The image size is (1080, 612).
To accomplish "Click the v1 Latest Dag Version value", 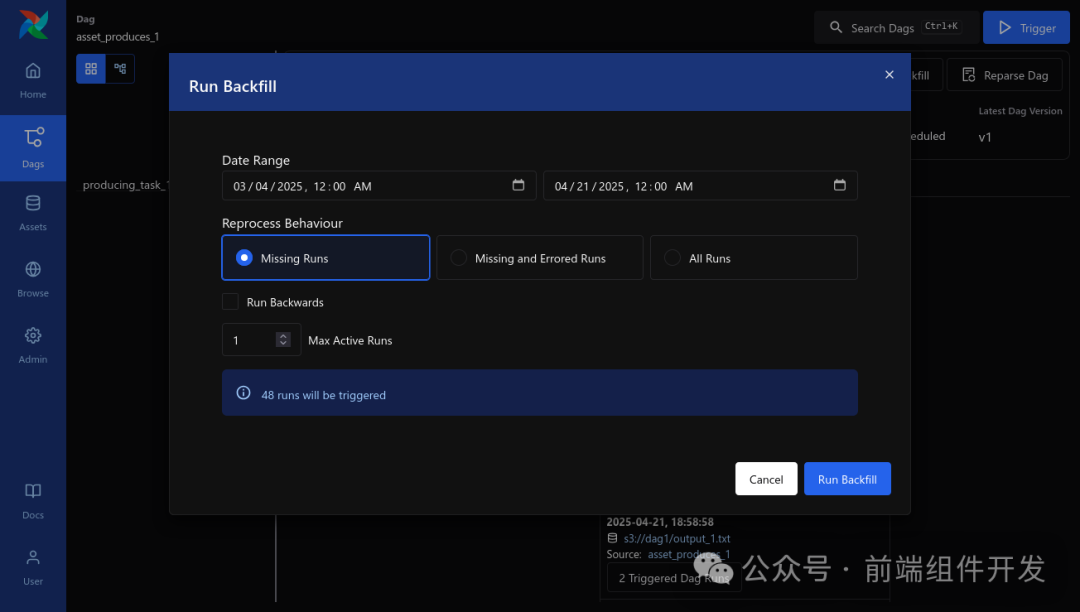I will 985,137.
